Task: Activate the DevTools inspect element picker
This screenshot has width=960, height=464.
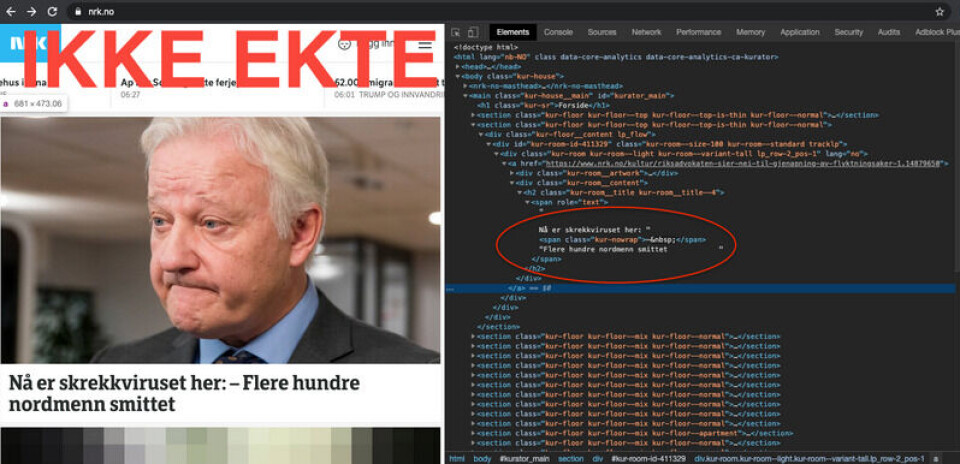Action: [455, 33]
